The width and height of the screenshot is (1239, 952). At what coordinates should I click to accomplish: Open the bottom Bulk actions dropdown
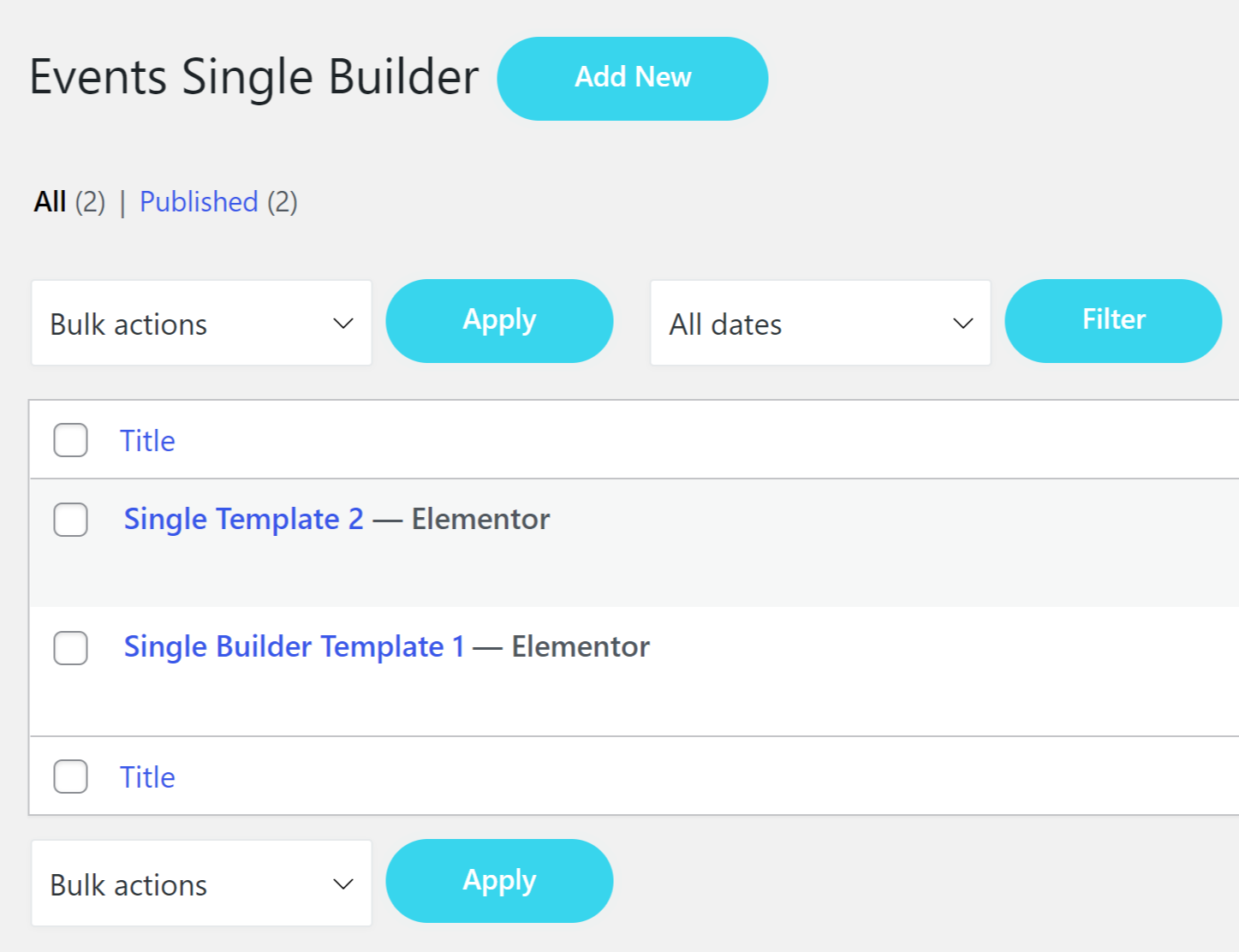201,883
